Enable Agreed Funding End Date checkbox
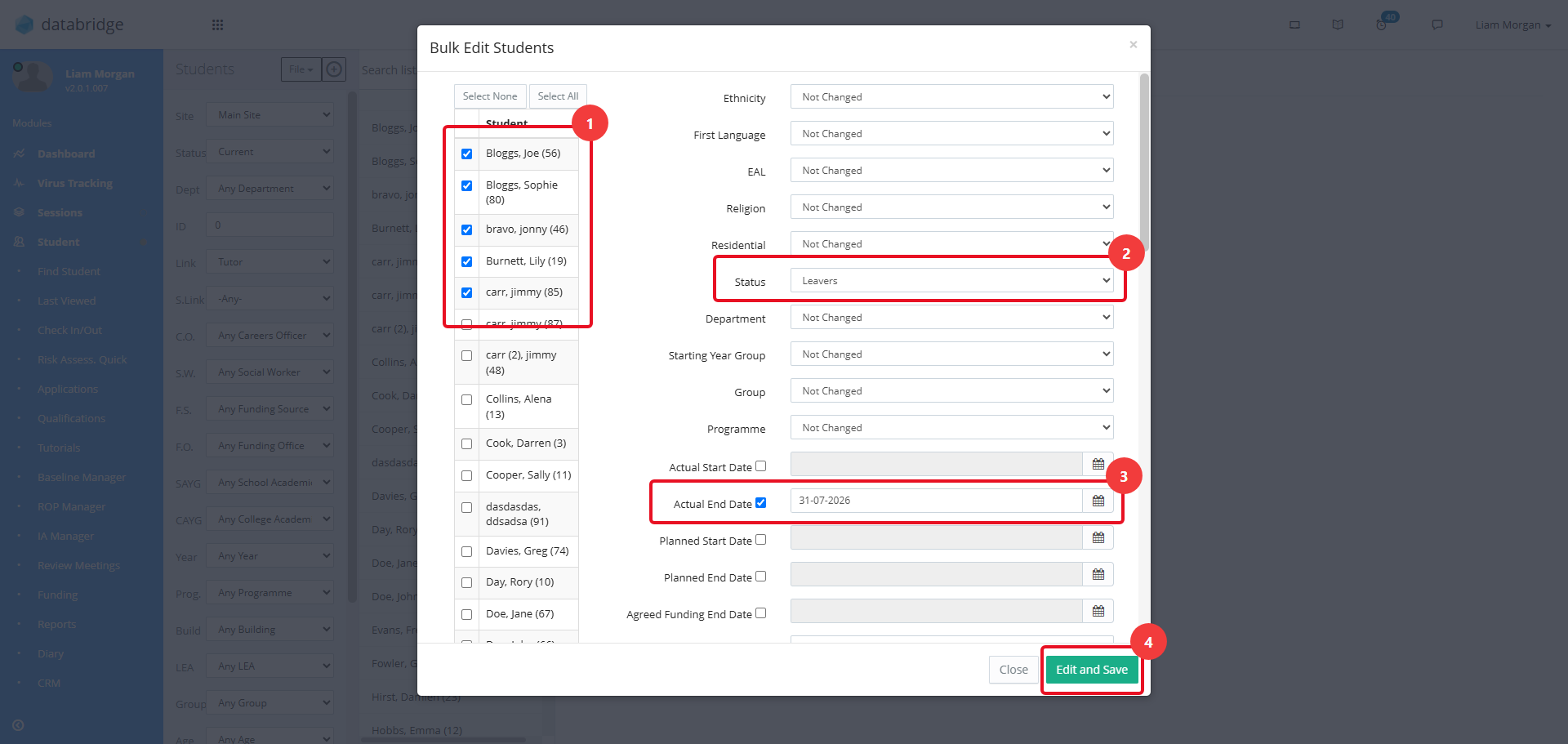The image size is (1568, 744). (760, 613)
